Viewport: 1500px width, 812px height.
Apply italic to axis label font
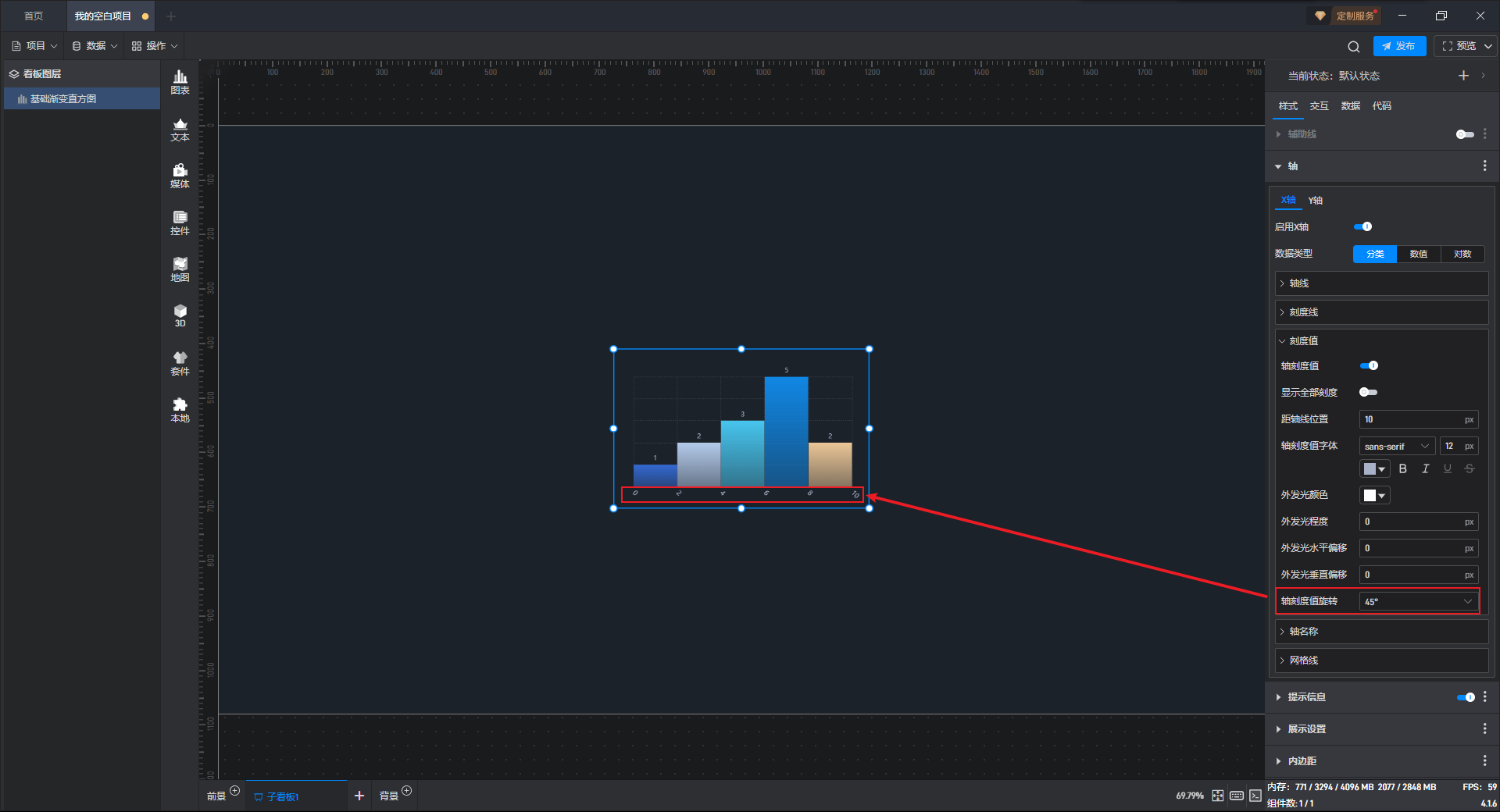pos(1425,468)
